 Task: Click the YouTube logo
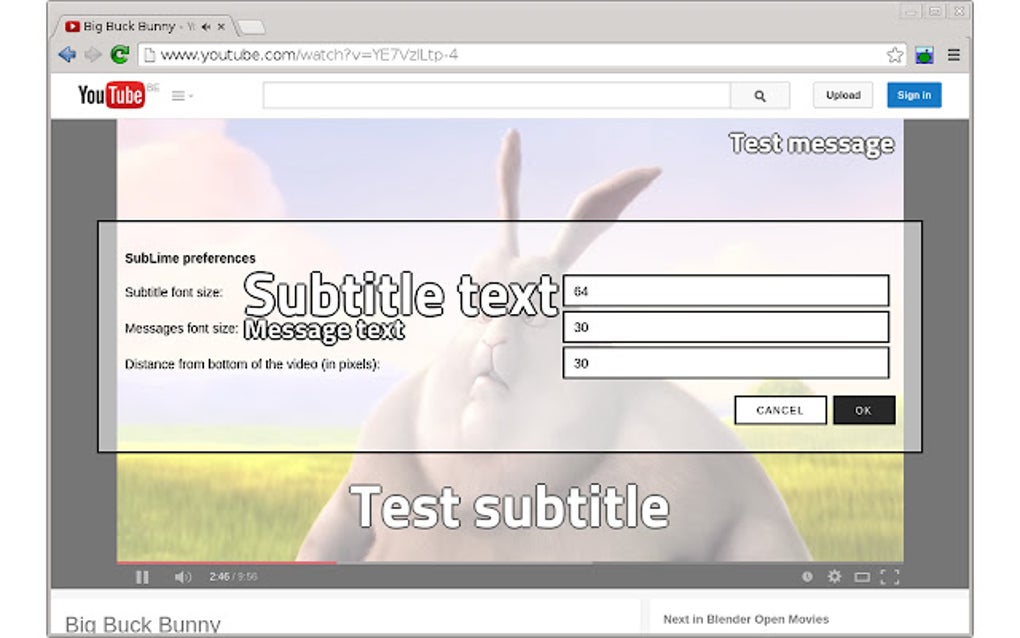[110, 95]
